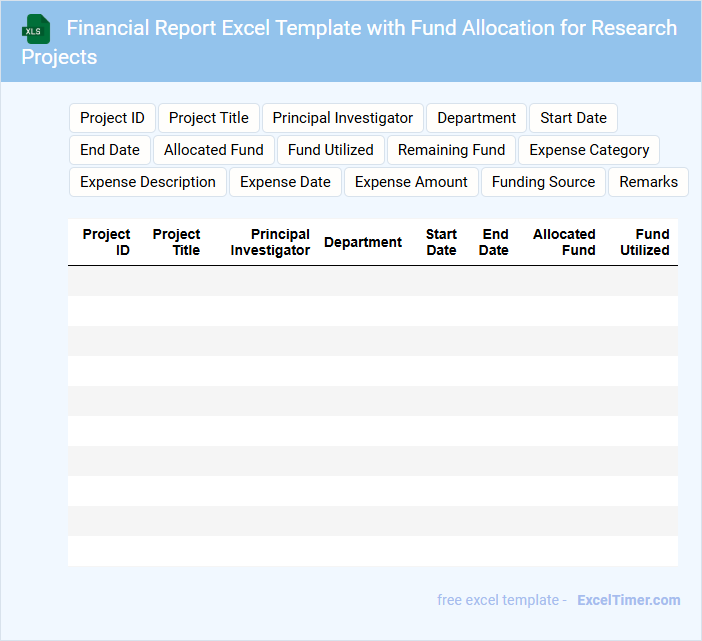Choose the Remaining Fund tag
This screenshot has width=702, height=641.
coord(451,150)
